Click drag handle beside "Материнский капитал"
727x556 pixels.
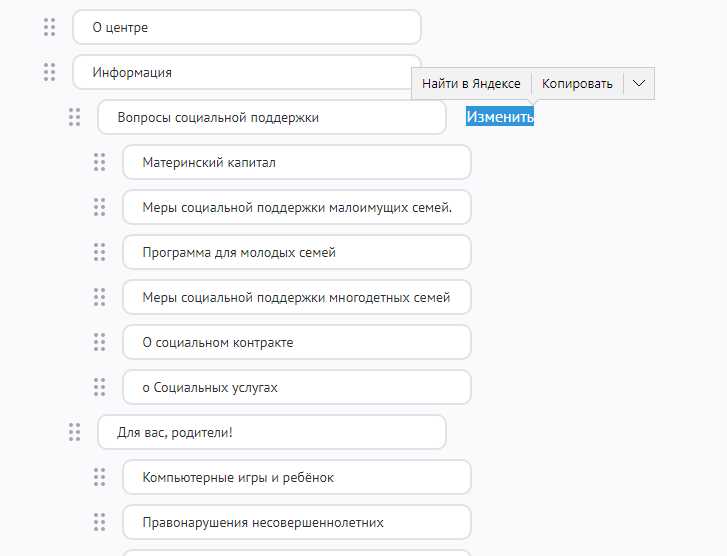coord(99,162)
